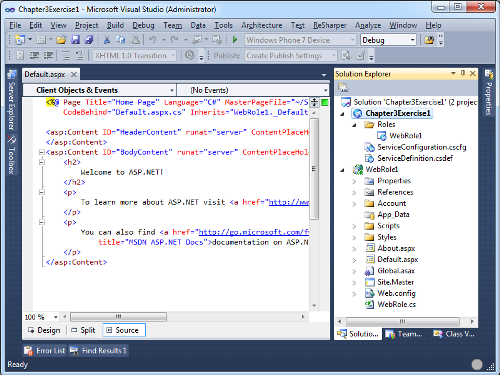
Task: Click the Uncomment Lines icon
Action: point(79,55)
